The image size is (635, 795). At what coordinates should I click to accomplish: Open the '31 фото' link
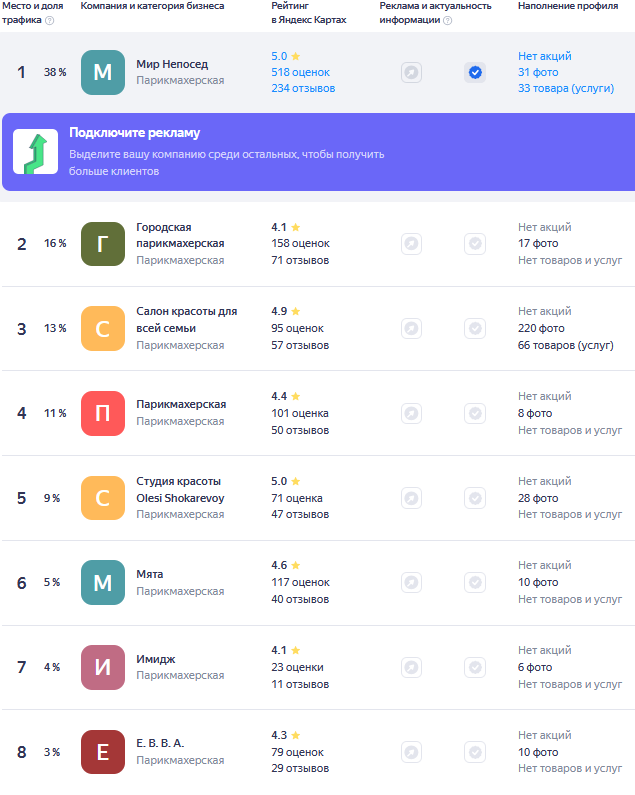click(538, 72)
